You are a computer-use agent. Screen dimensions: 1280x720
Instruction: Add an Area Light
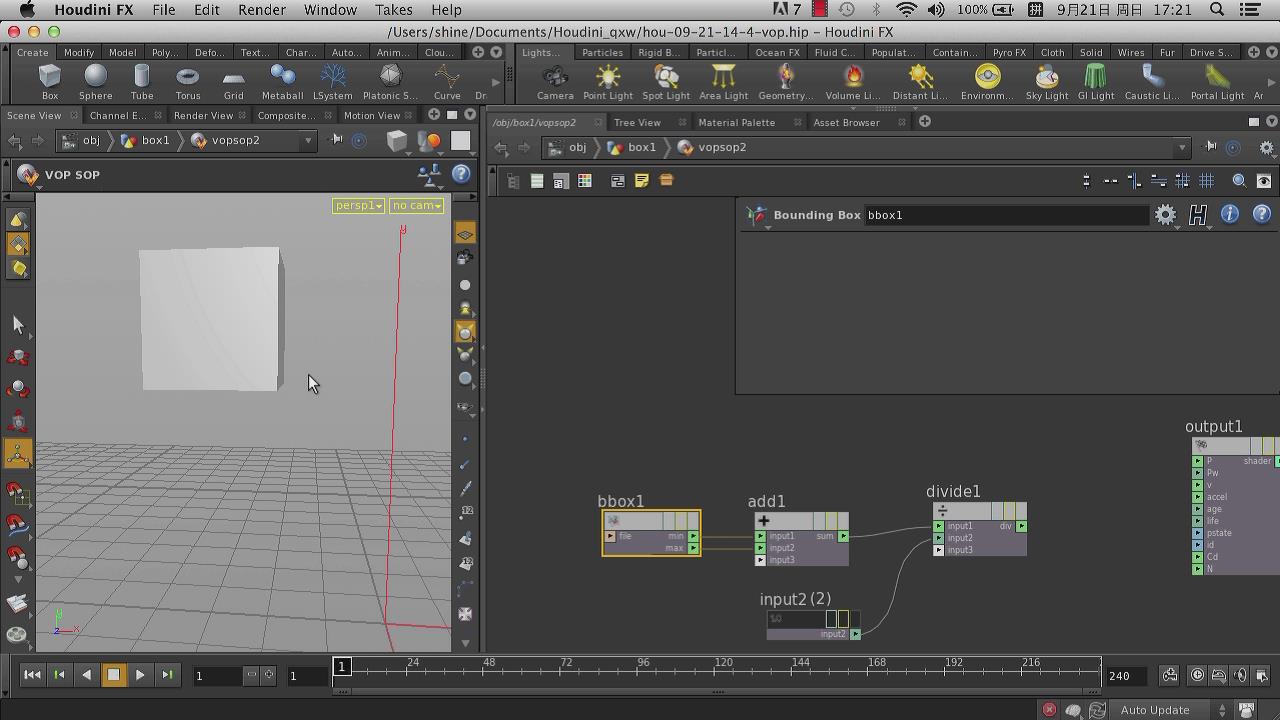pos(724,82)
